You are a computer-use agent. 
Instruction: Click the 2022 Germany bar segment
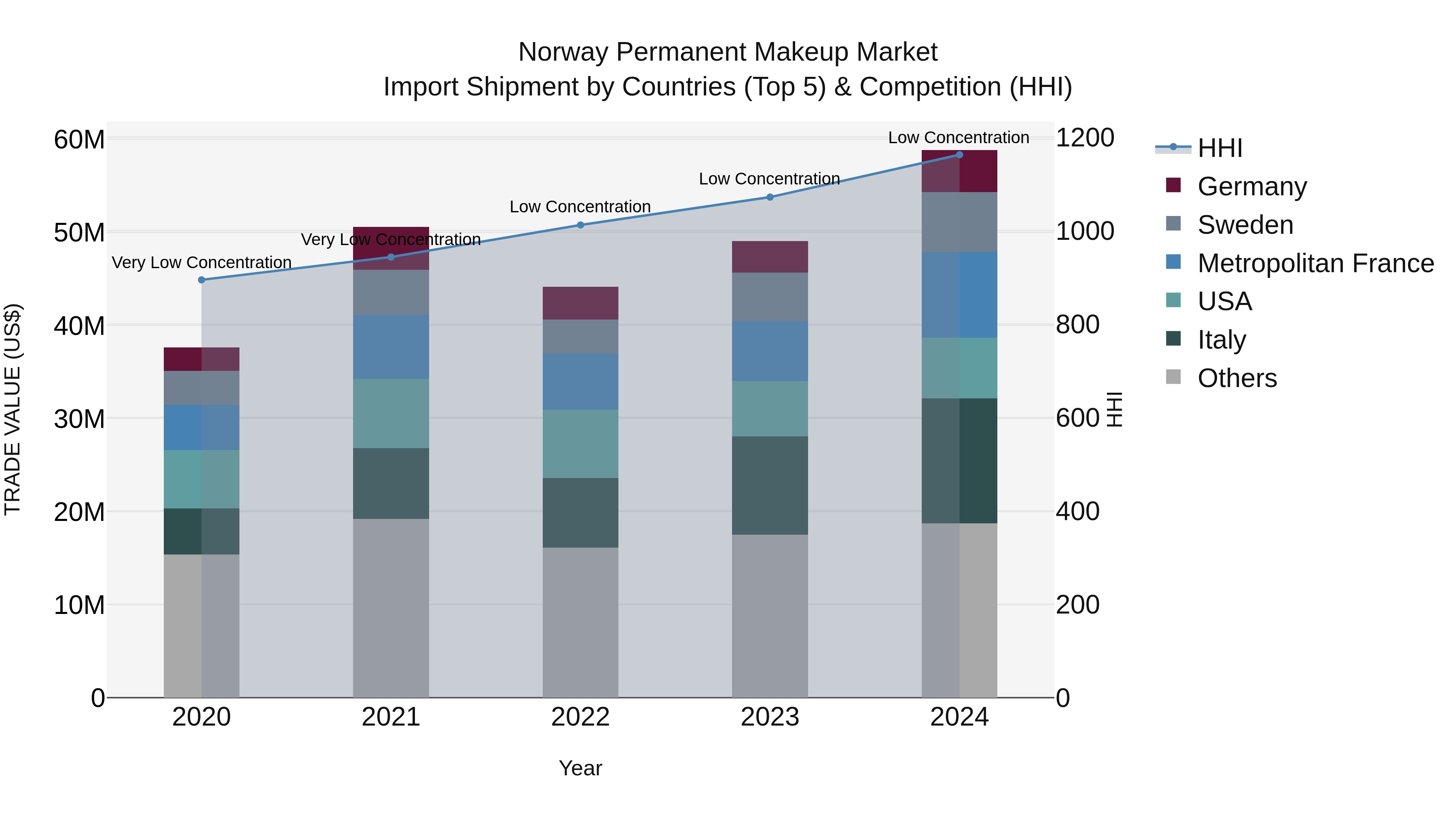tap(580, 303)
